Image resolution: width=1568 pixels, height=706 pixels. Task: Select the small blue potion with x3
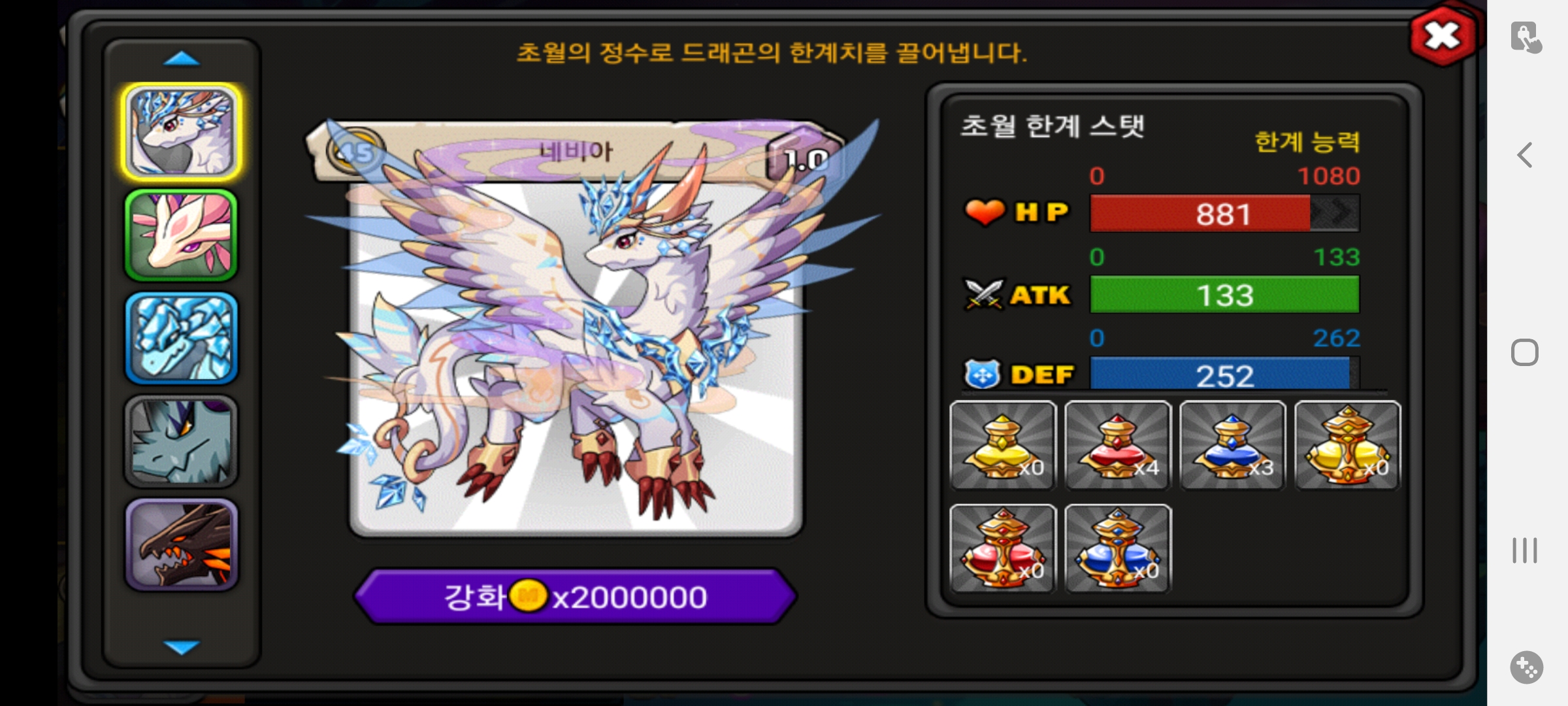(1233, 446)
